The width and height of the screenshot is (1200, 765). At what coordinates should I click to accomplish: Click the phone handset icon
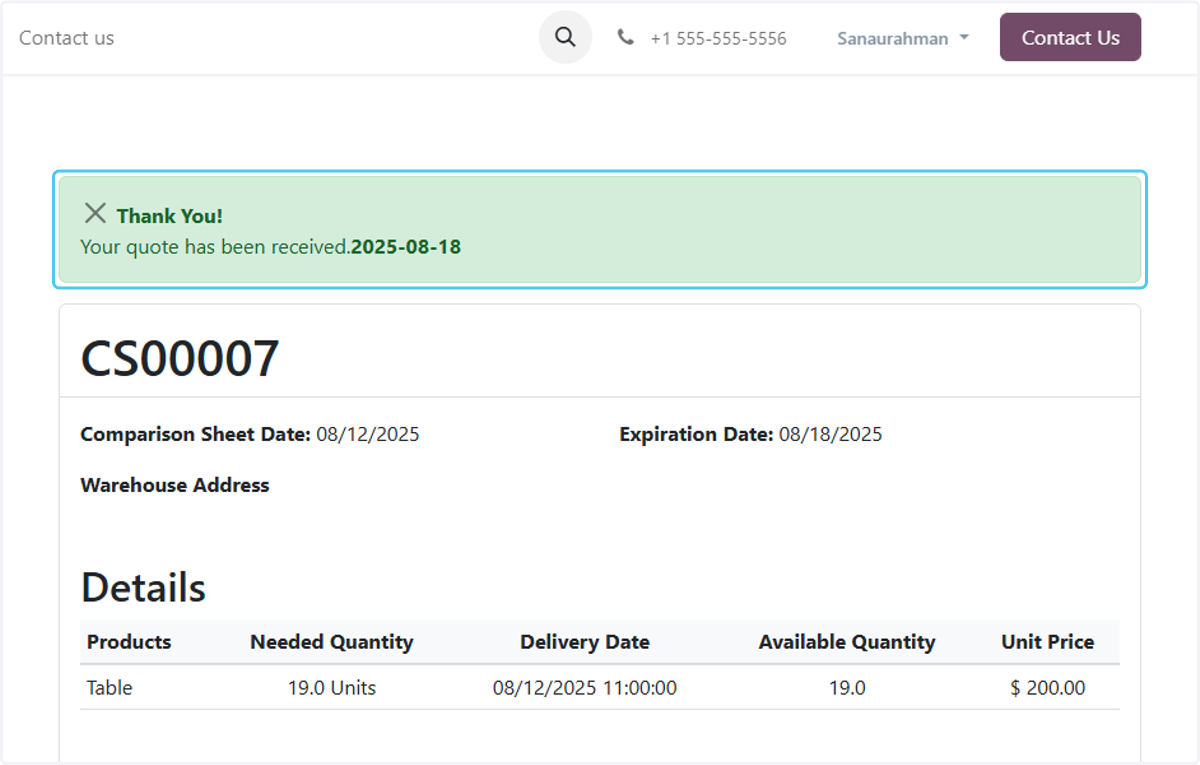(625, 38)
